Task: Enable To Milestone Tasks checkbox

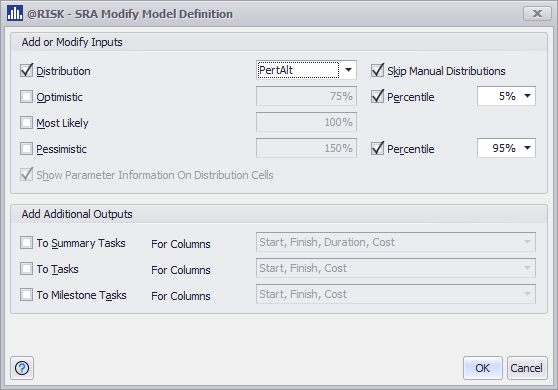Action: [x=26, y=295]
